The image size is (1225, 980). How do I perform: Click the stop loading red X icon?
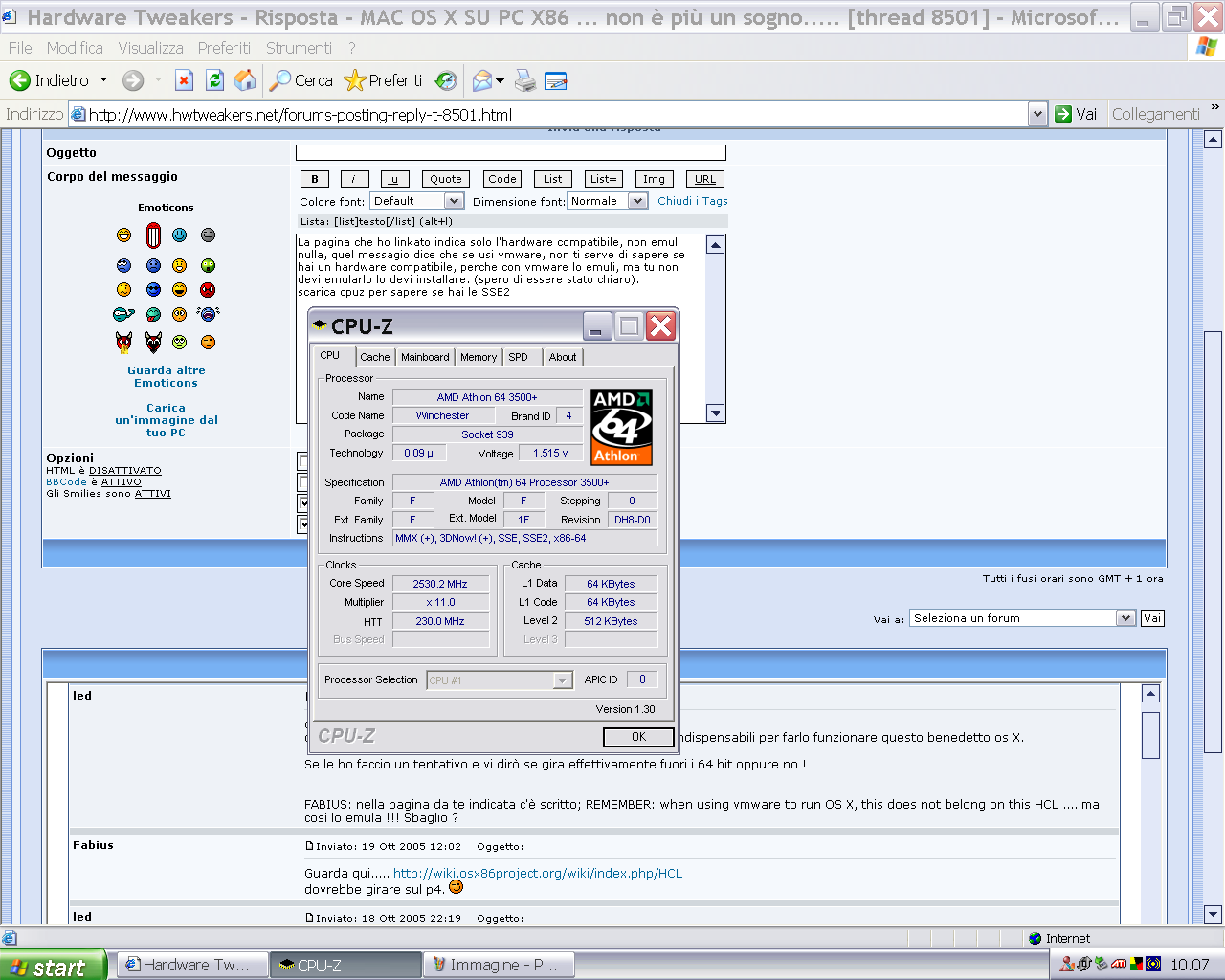click(184, 81)
